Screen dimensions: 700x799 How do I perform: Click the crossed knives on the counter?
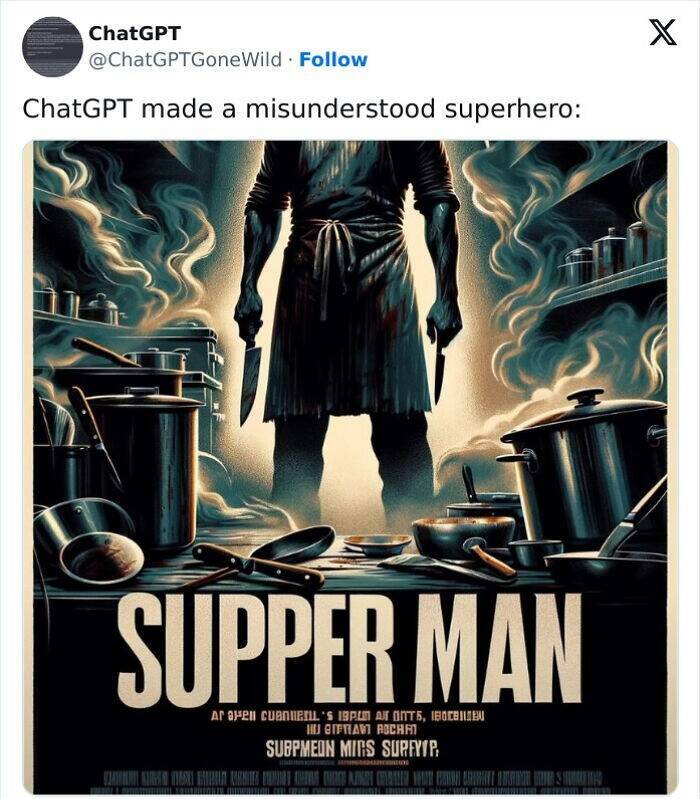click(x=255, y=567)
